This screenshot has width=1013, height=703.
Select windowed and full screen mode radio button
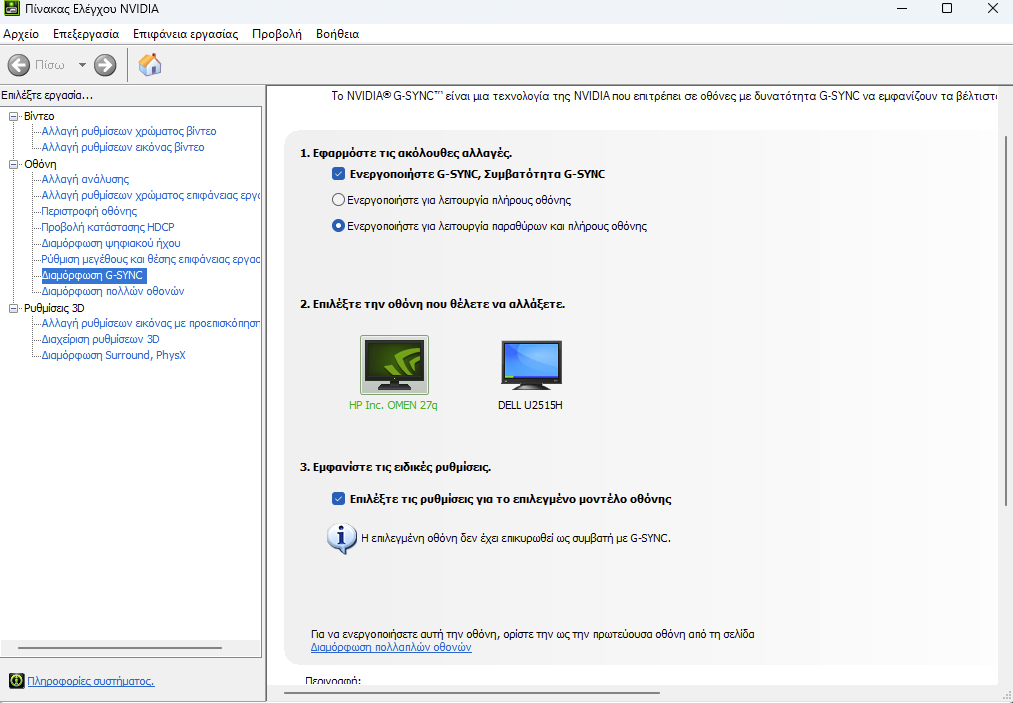338,226
